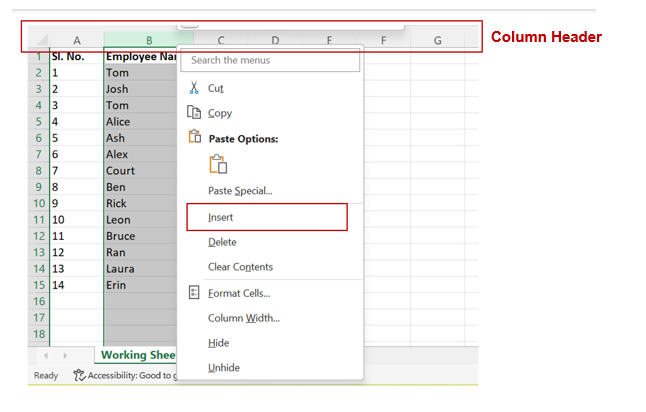Click the cell containing 'Bruce'
This screenshot has height=412, width=646.
click(141, 236)
